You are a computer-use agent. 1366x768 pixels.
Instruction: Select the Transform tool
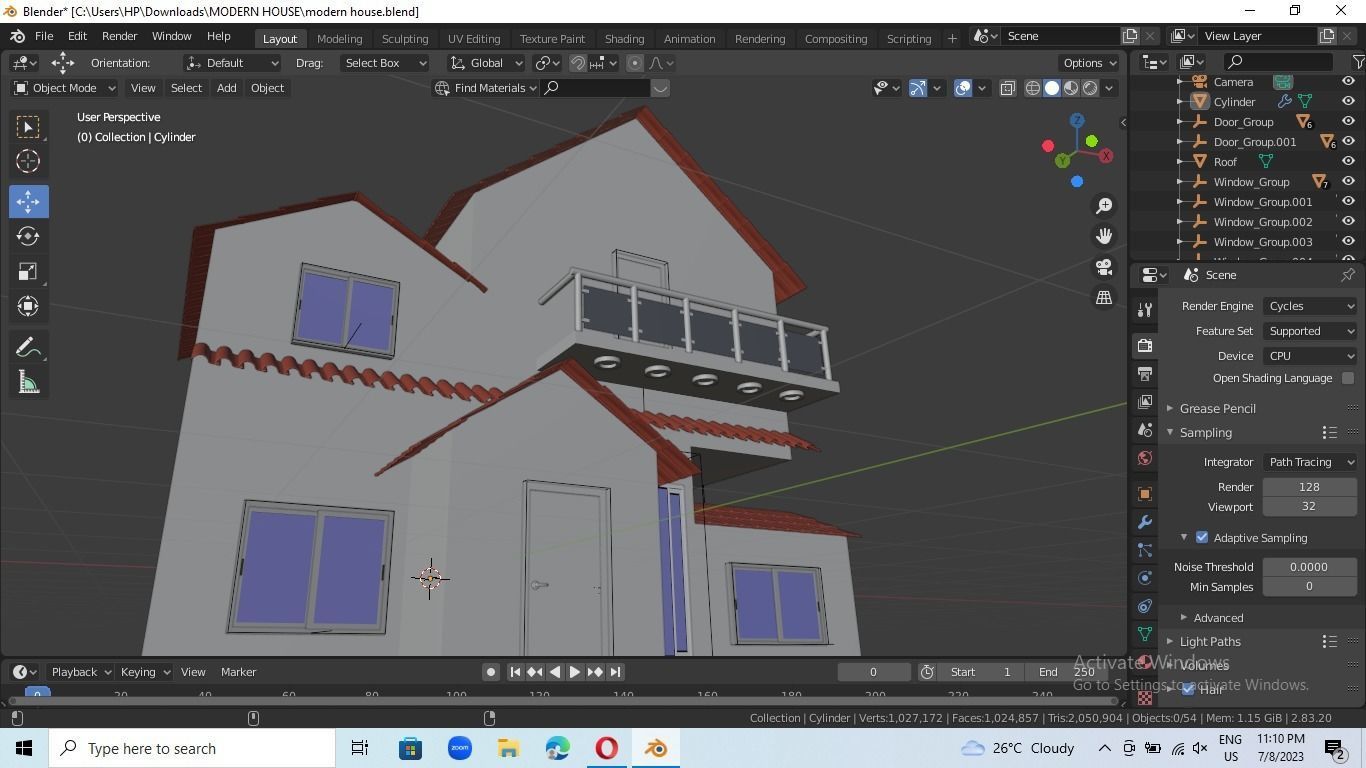click(28, 306)
